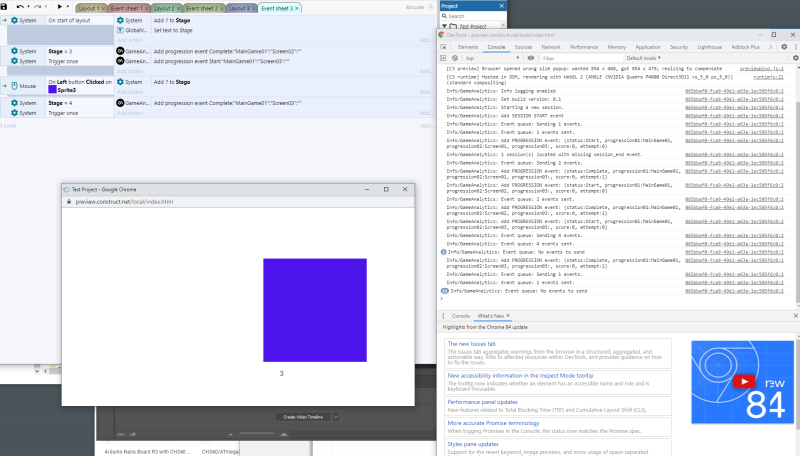
Task: Collapse the Test Project tree folder
Action: (x=444, y=26)
